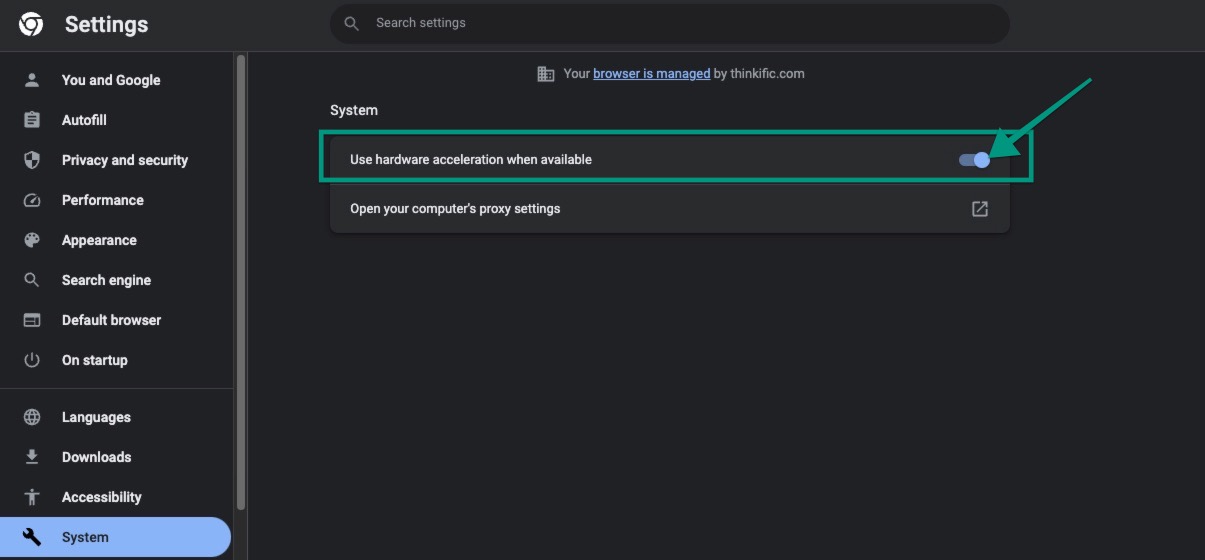
Task: Click the Downloads arrow icon
Action: [x=32, y=457]
